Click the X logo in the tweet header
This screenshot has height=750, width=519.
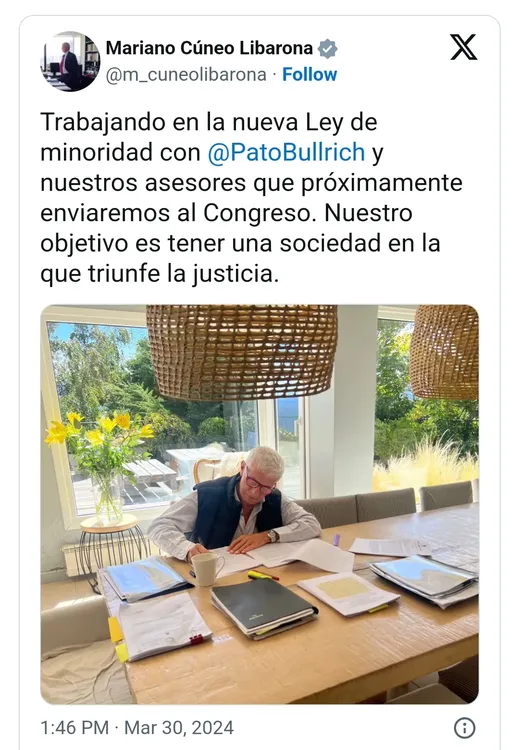(x=463, y=47)
